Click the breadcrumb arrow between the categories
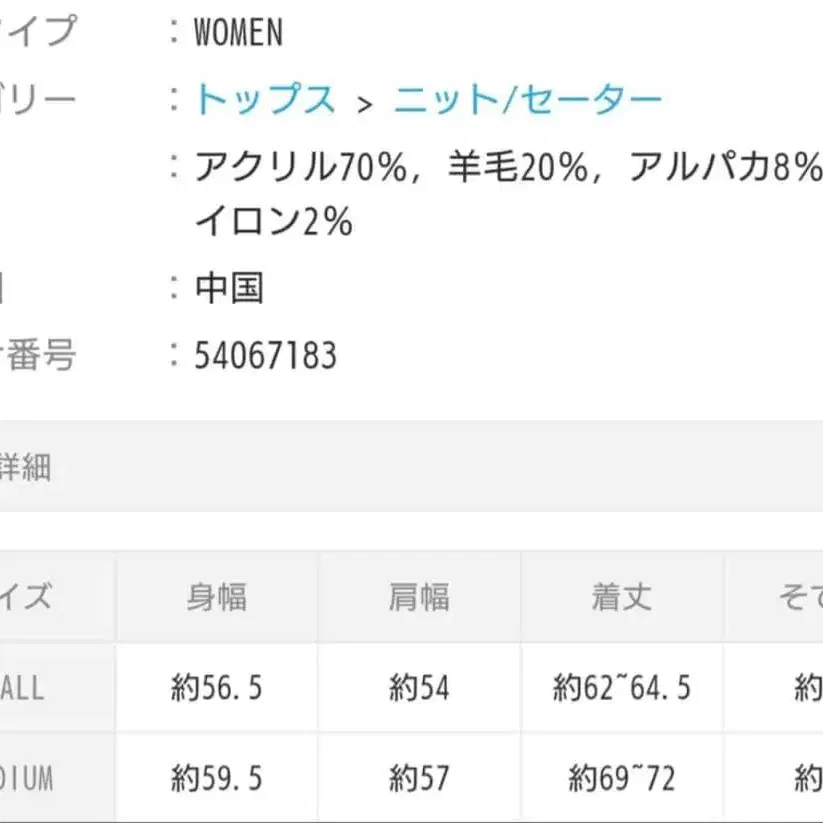Screen dimensions: 823x823 tap(365, 102)
